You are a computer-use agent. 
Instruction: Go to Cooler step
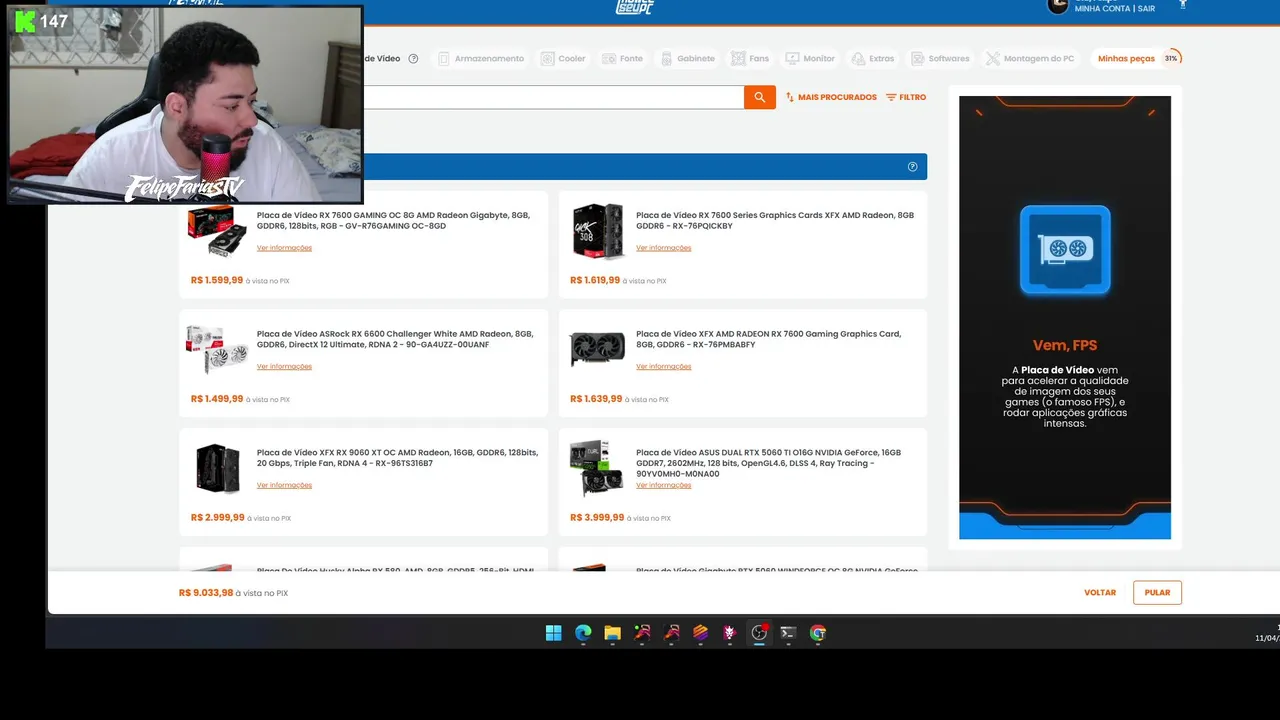563,59
